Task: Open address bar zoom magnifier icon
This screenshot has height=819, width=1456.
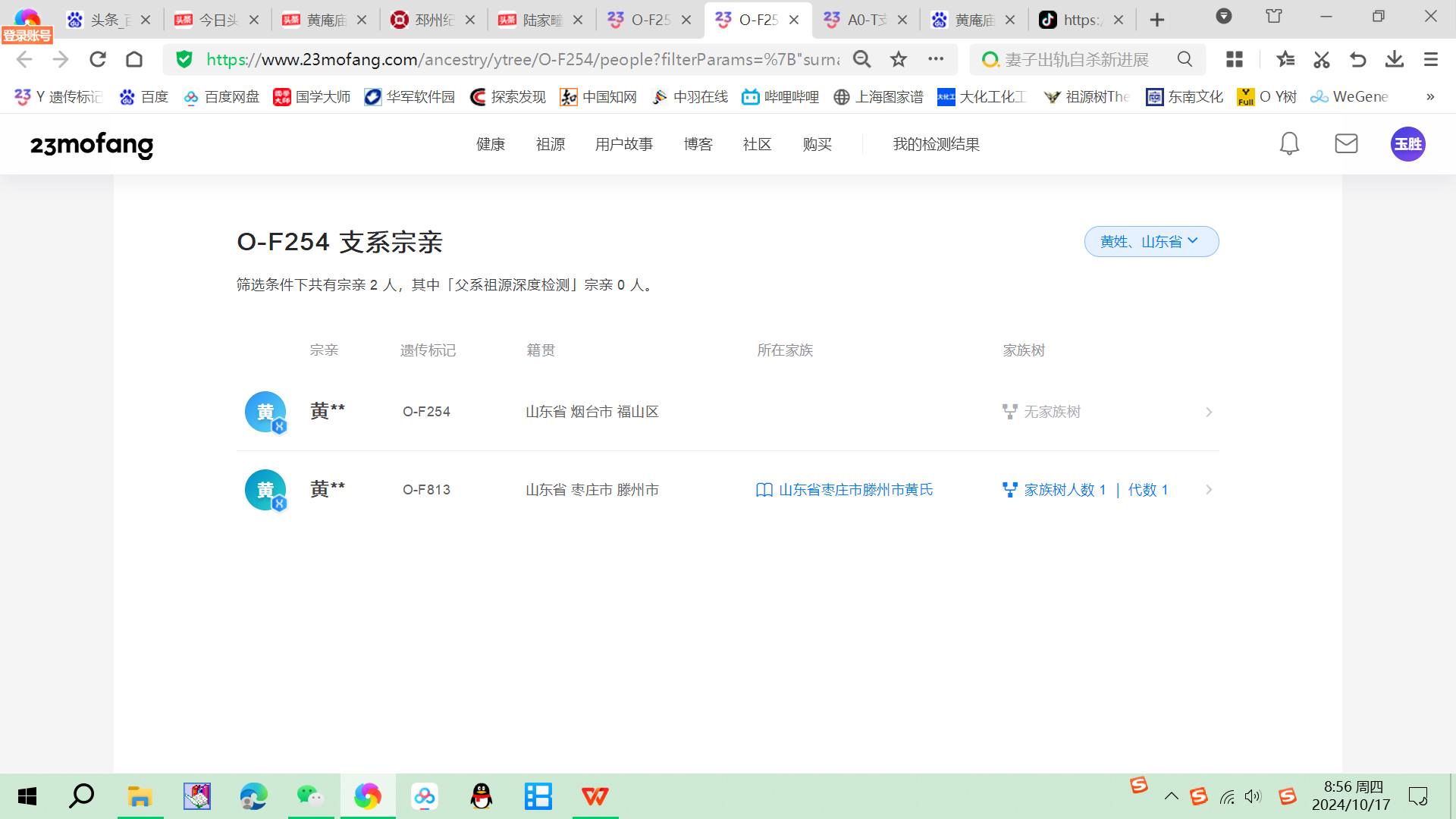Action: point(862,59)
